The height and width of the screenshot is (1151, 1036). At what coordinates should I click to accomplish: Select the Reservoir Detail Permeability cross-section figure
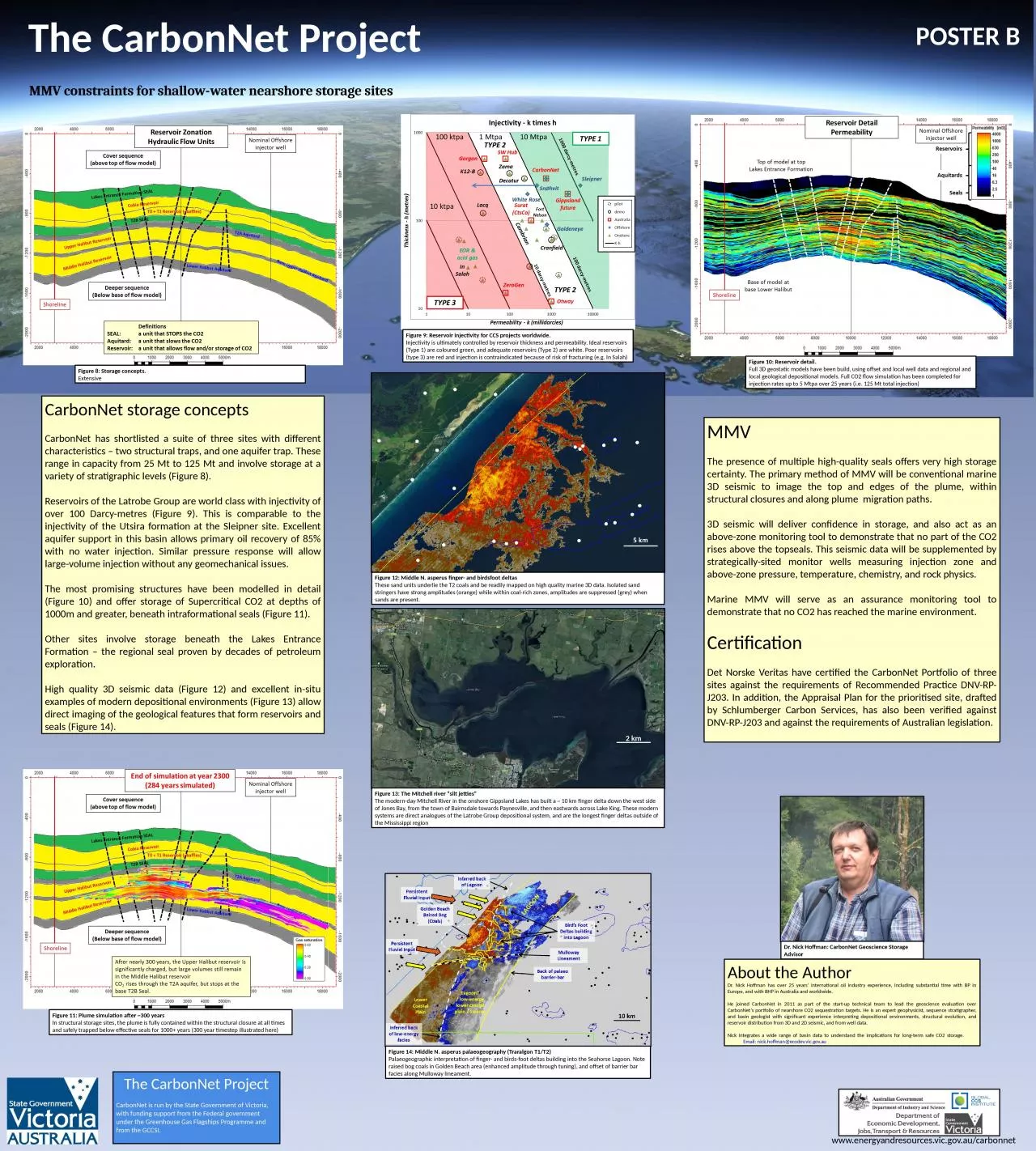pyautogui.click(x=853, y=235)
